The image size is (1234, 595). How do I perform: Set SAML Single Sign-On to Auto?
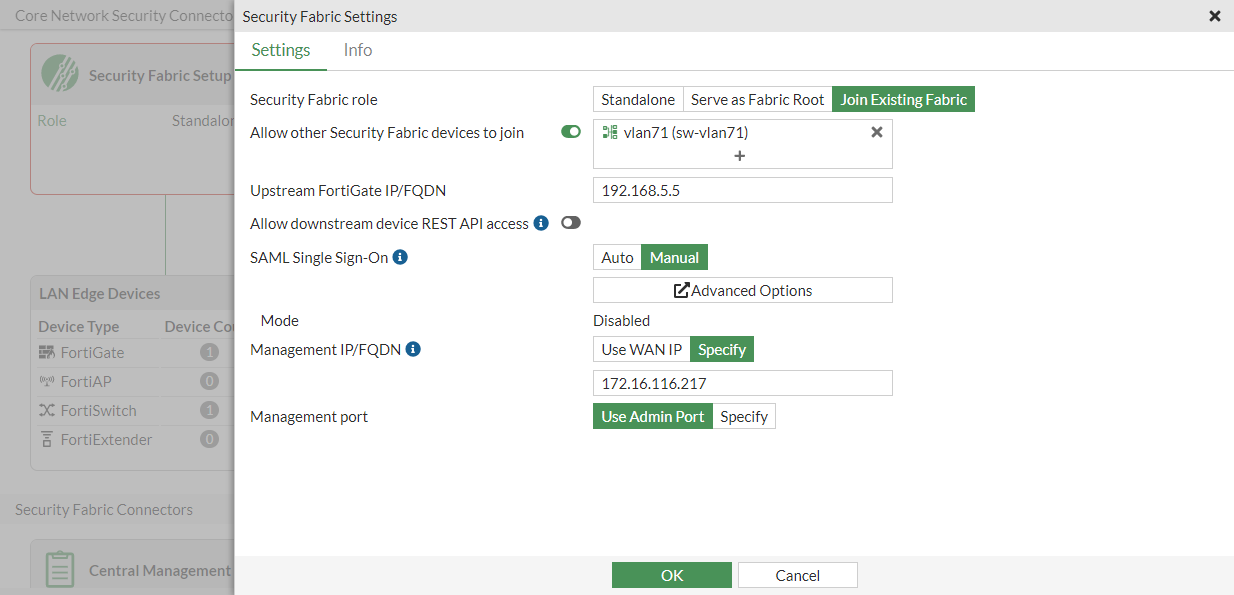(617, 257)
